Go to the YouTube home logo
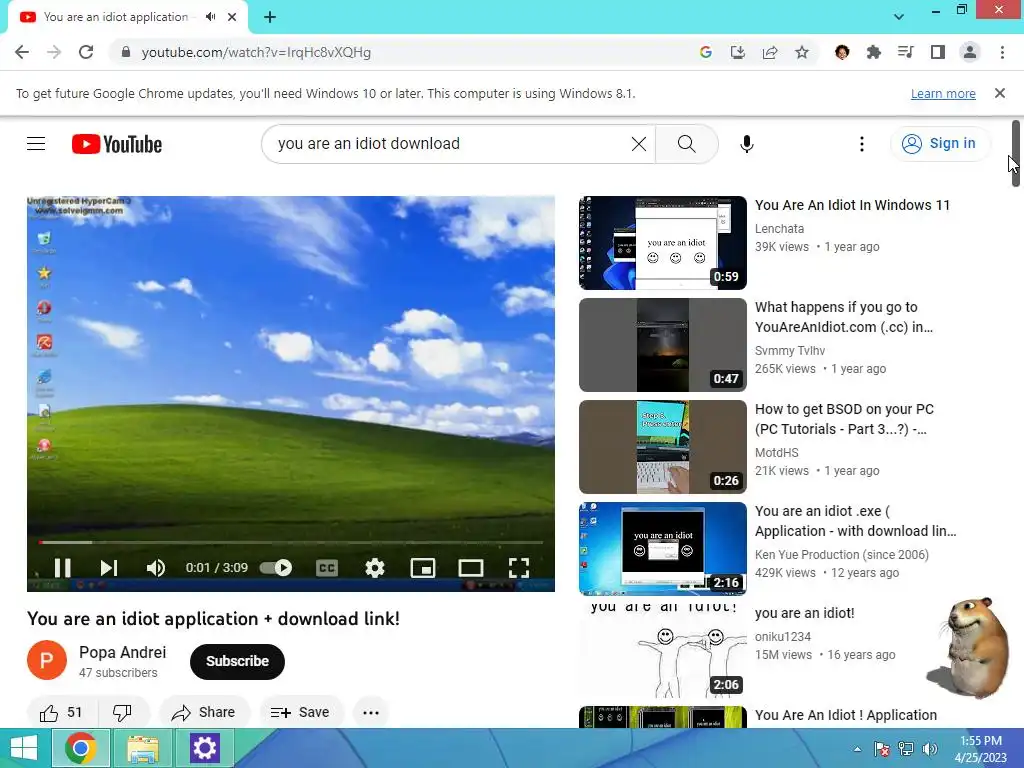The height and width of the screenshot is (768, 1024). (x=117, y=144)
